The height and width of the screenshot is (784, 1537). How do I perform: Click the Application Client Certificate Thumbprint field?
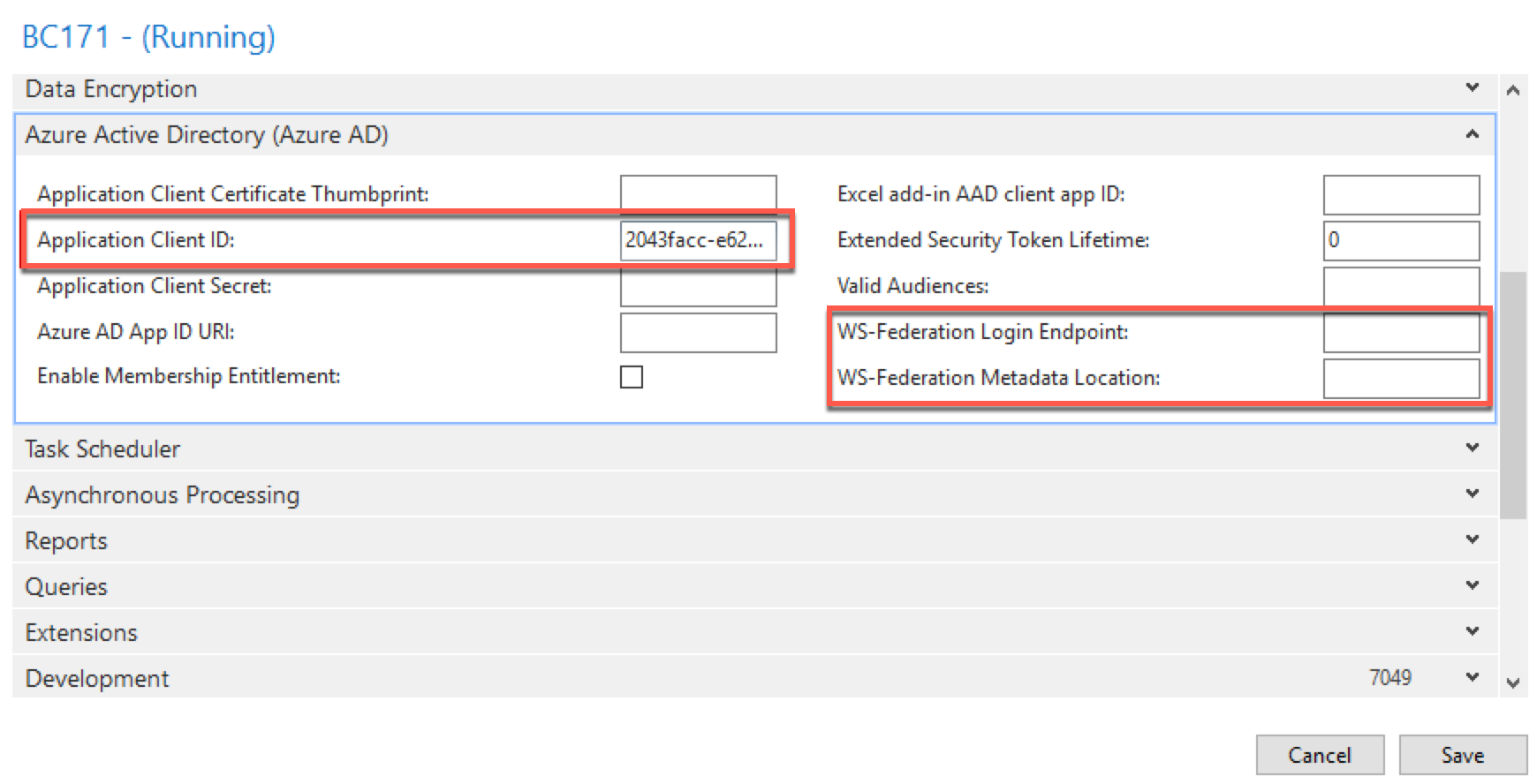698,194
